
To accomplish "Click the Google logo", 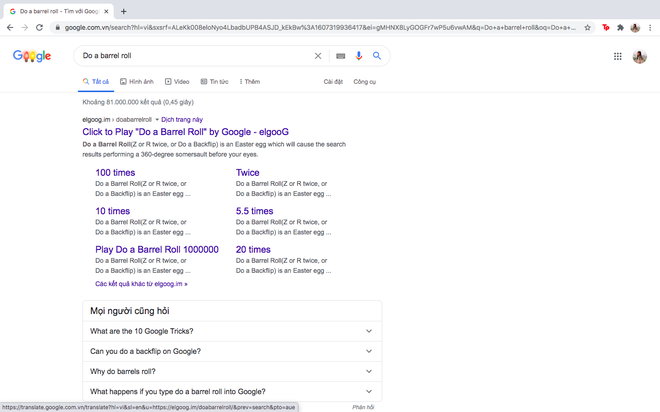I will pos(32,56).
